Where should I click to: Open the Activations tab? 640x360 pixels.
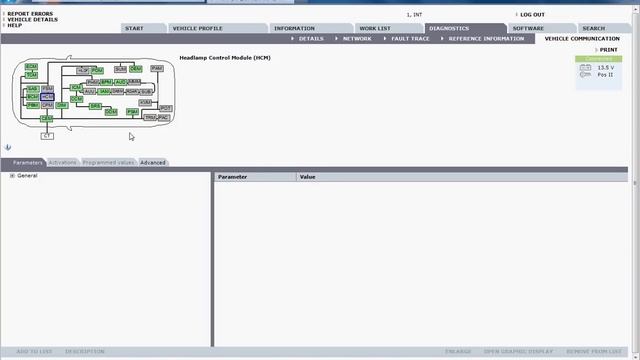click(62, 162)
